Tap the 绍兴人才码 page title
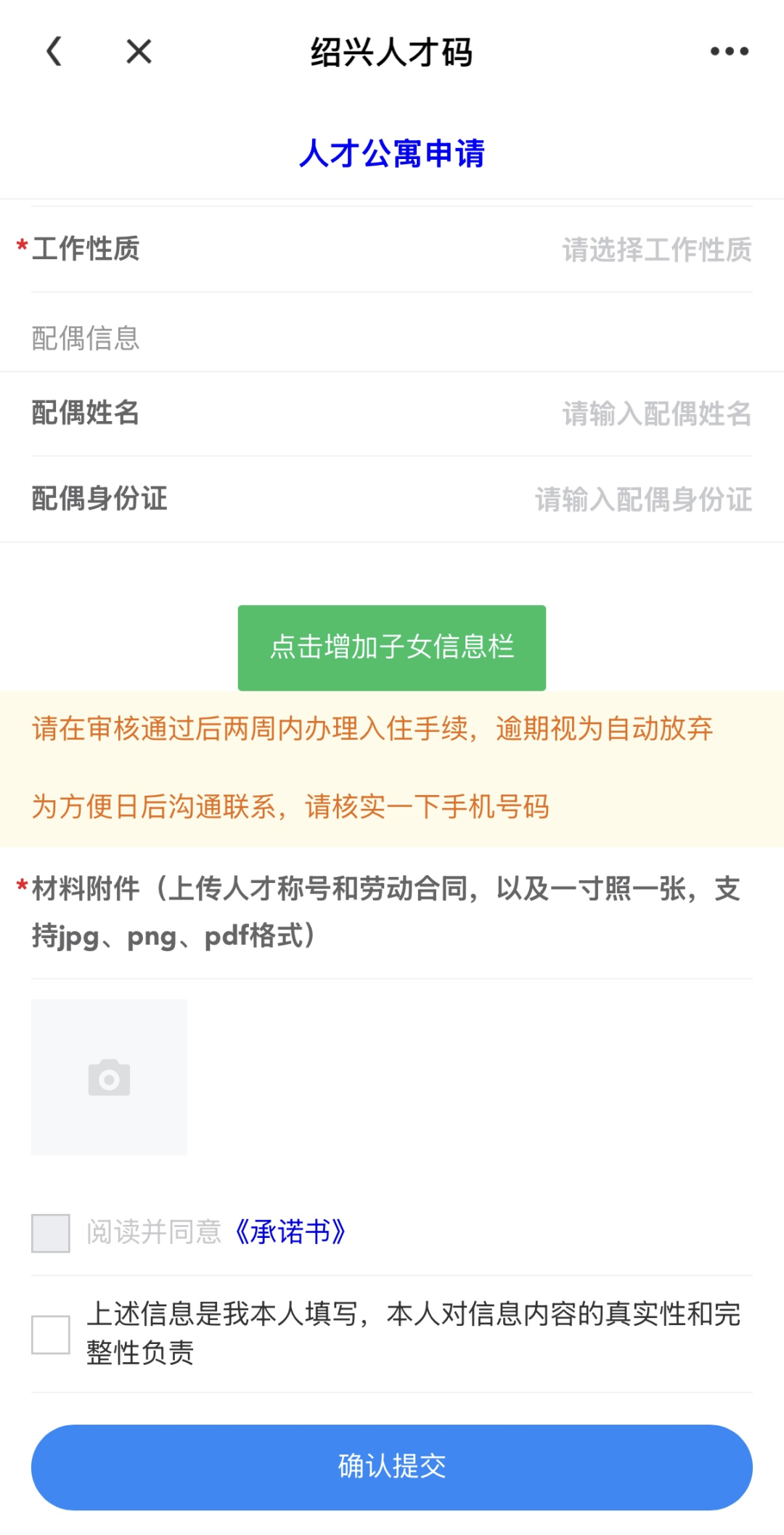This screenshot has width=784, height=1535. point(392,52)
